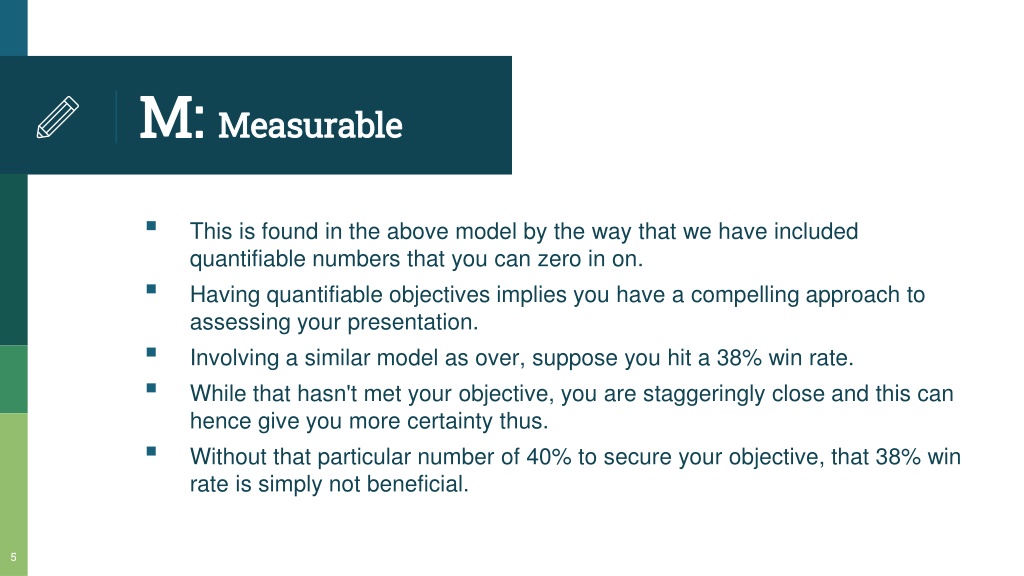The width and height of the screenshot is (1024, 576).
Task: Click bullet marker beside "Involving a similar model"
Action: point(152,352)
